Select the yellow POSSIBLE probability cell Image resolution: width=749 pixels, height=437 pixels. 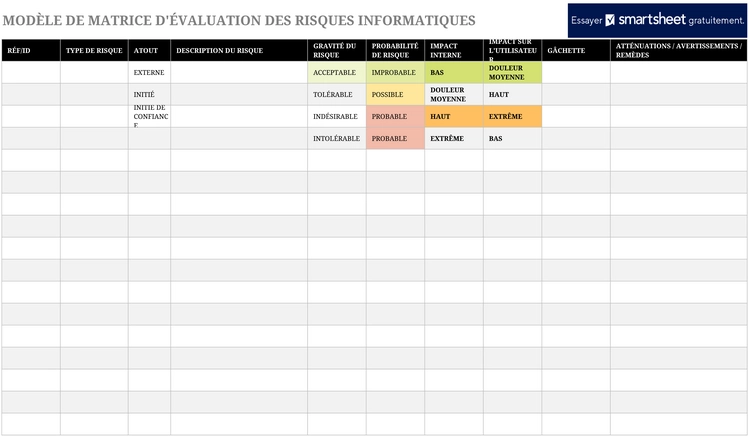[x=395, y=95]
